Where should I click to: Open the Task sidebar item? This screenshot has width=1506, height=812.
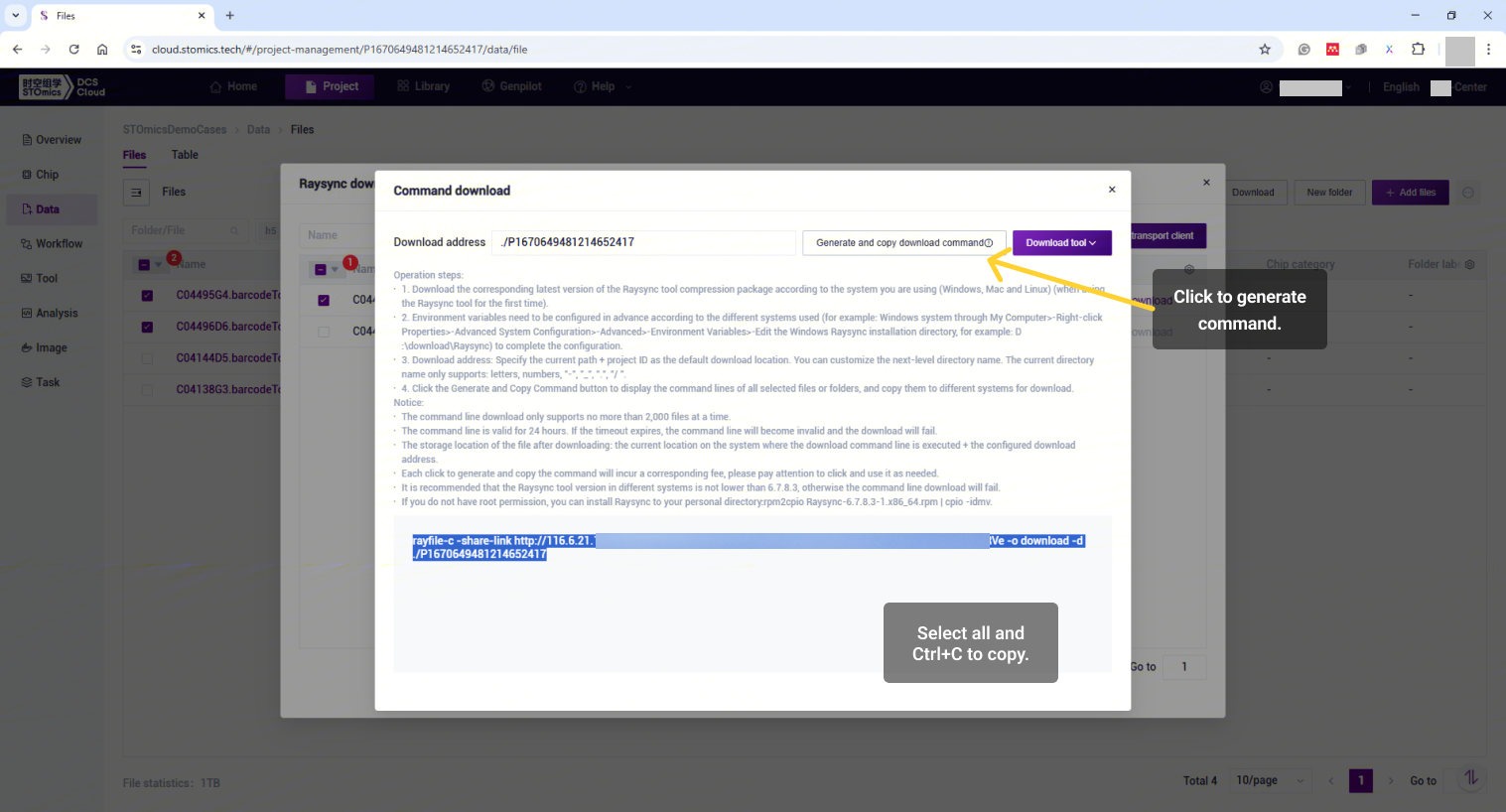(52, 382)
